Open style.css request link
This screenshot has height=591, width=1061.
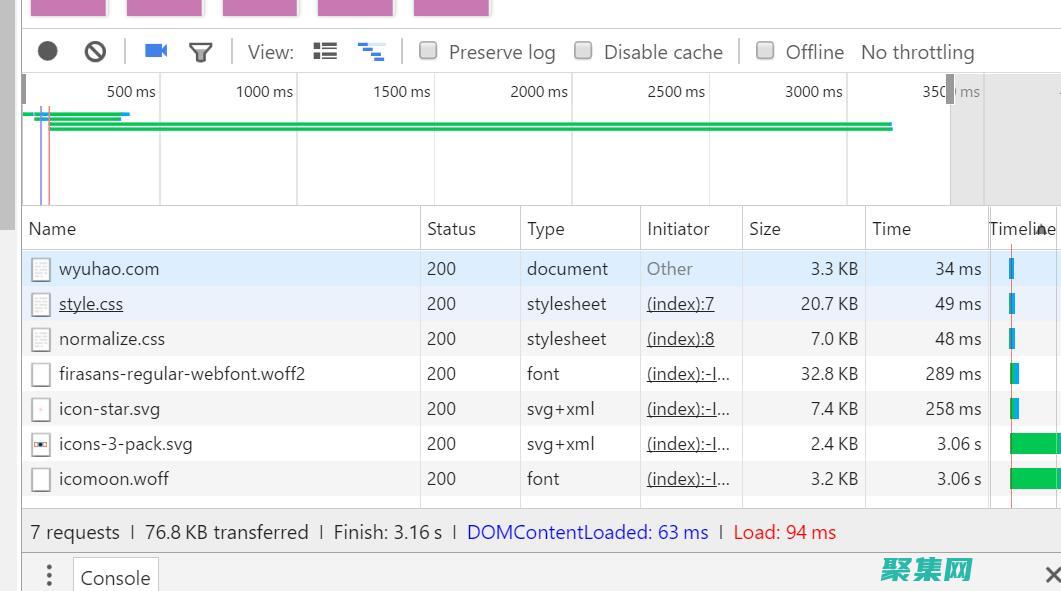click(91, 304)
